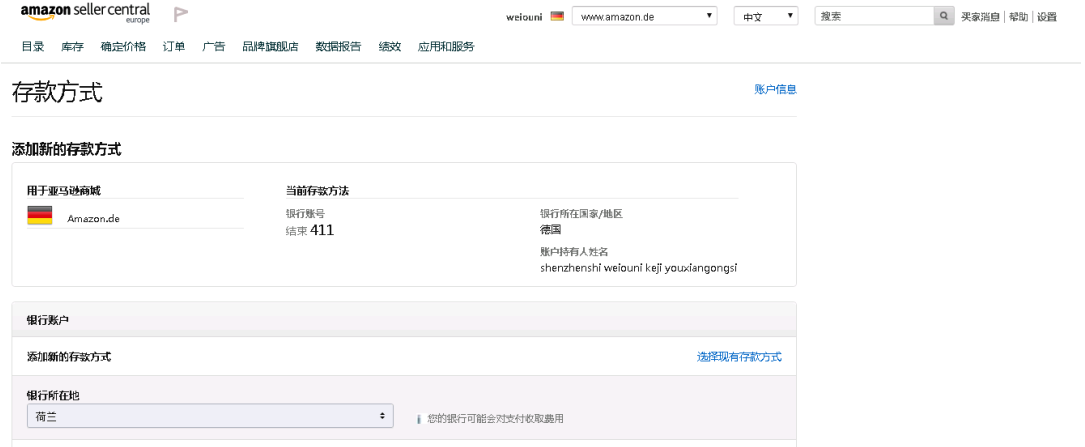Click the 帮助 link
This screenshot has height=447, width=1085.
tap(1018, 17)
